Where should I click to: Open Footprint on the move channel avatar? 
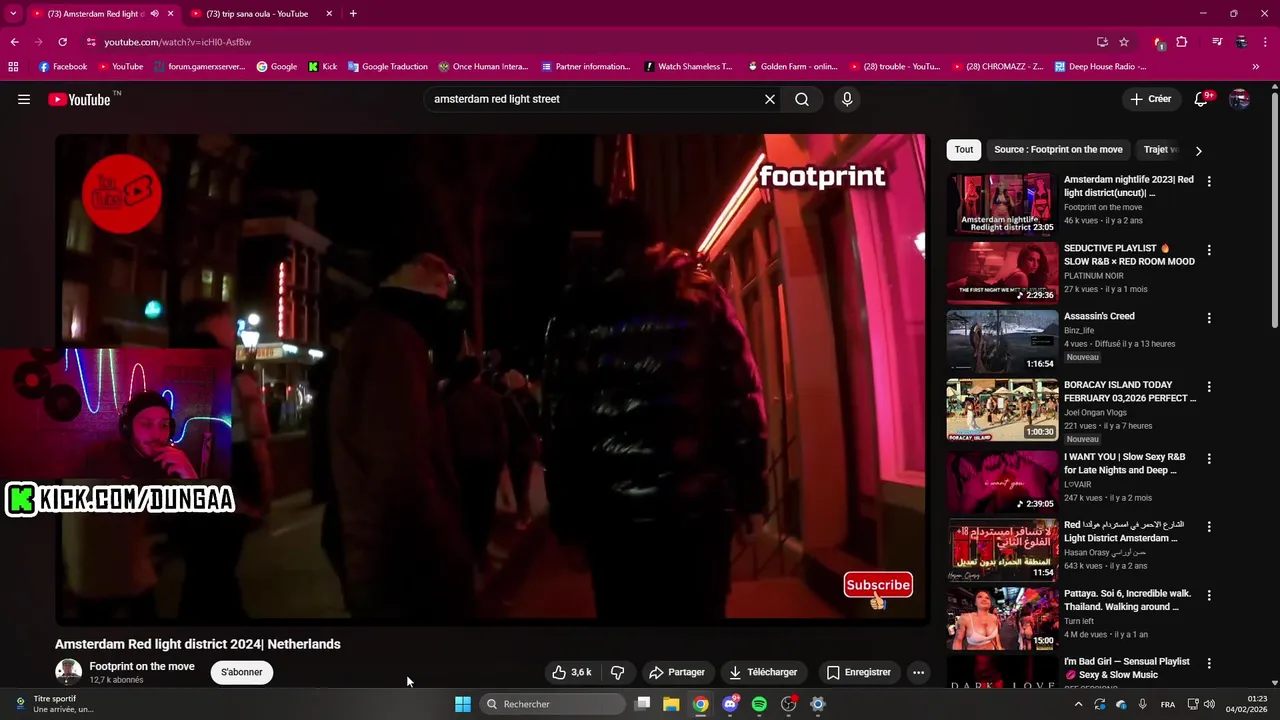(x=68, y=672)
